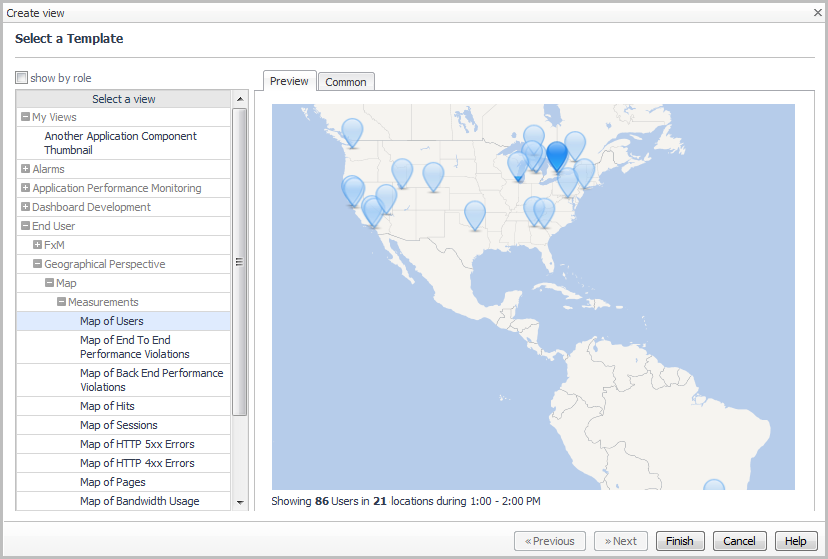The height and width of the screenshot is (559, 828).
Task: Expand Application Performance Monitoring node
Action: click(25, 188)
